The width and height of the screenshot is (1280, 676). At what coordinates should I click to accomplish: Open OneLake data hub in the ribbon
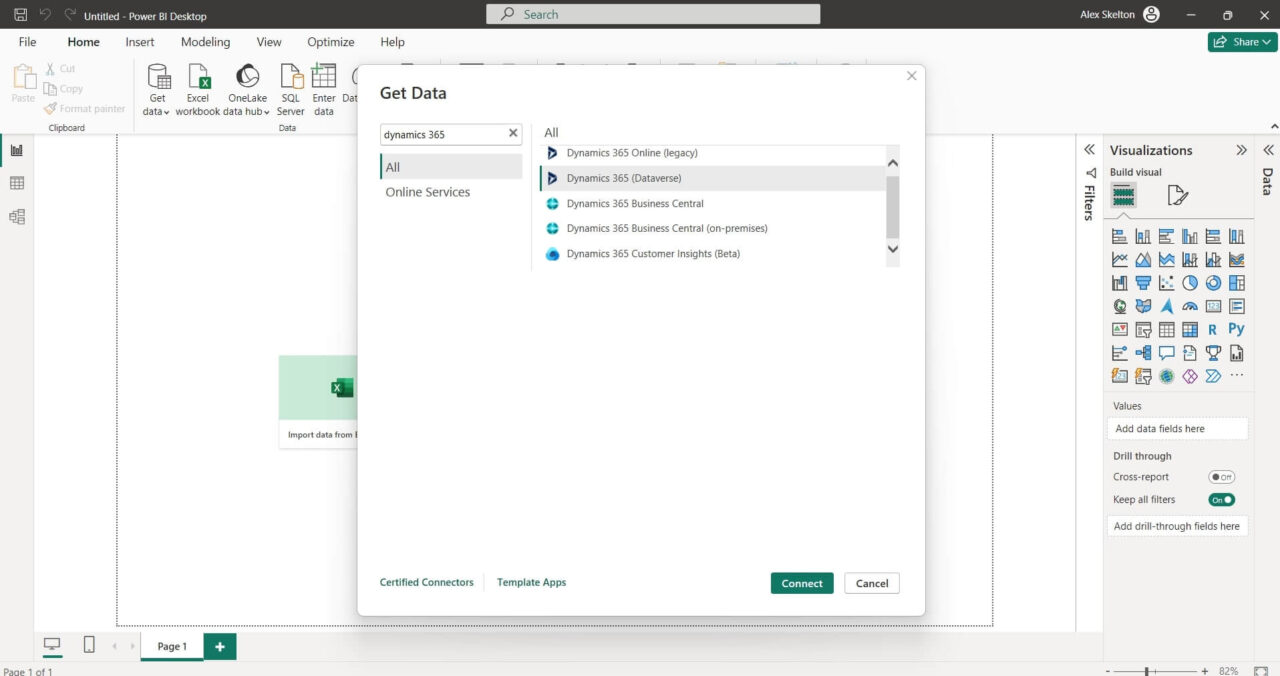pos(246,90)
